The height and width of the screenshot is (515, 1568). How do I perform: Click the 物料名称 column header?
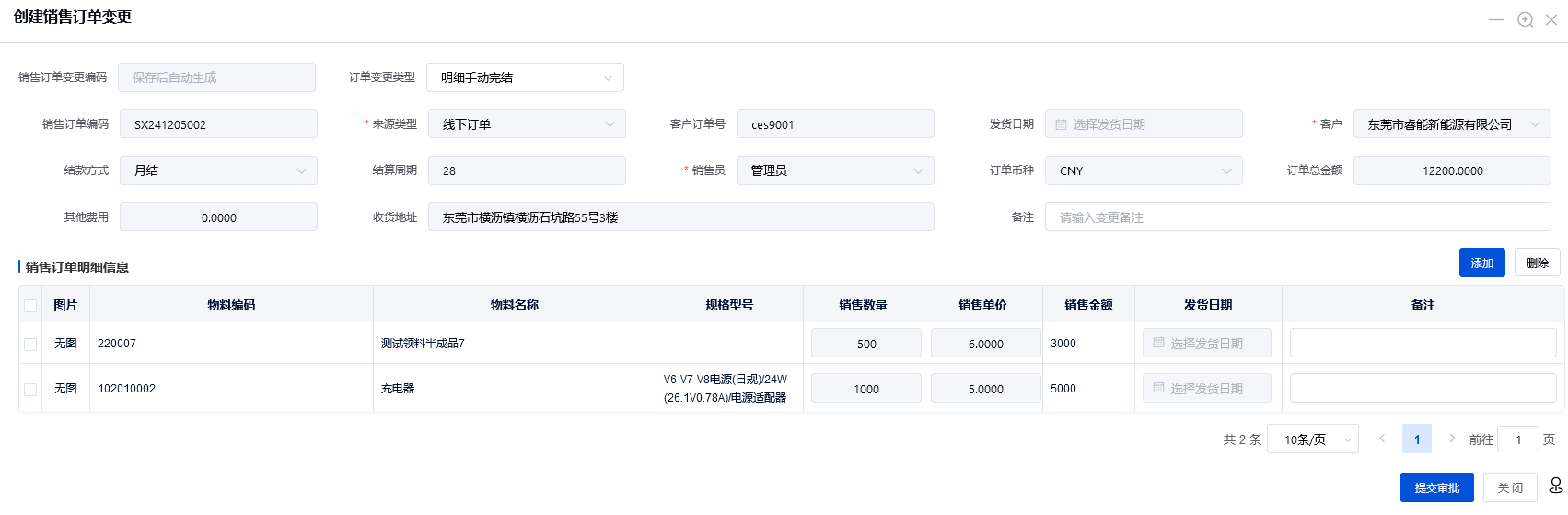pyautogui.click(x=515, y=305)
